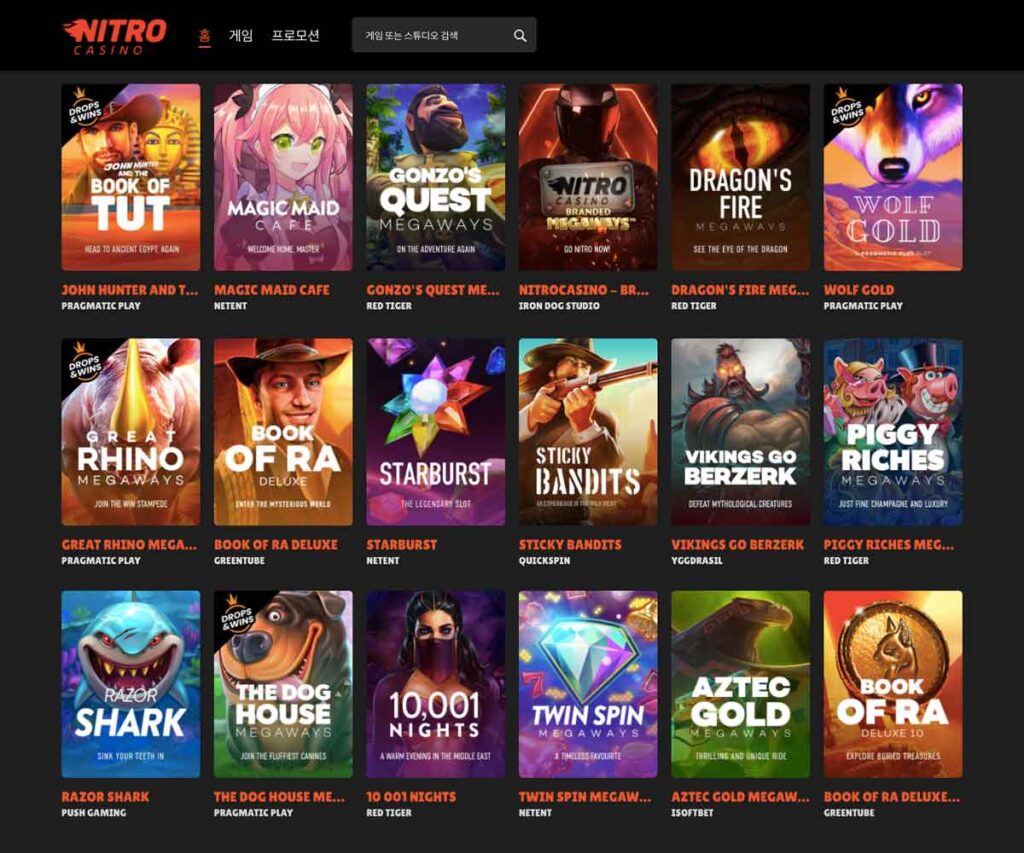Click the Nitro Casino logo
The image size is (1024, 853).
pos(114,37)
